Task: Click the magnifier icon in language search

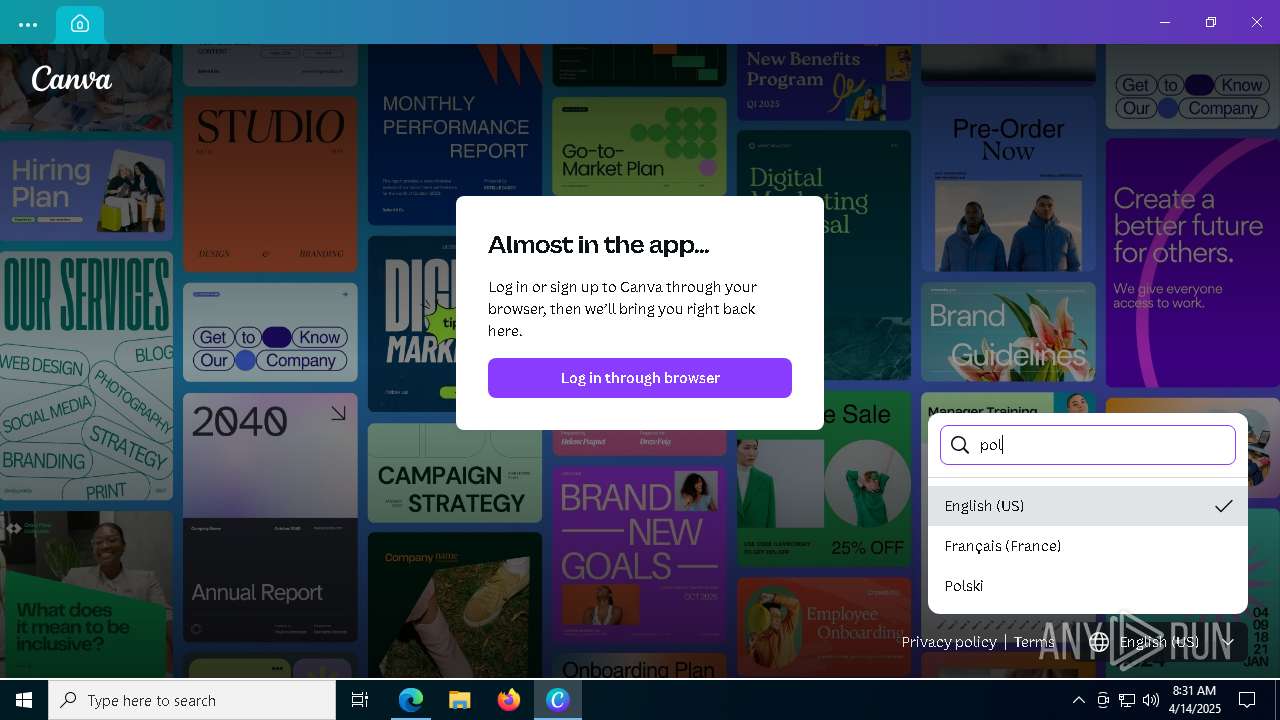Action: pyautogui.click(x=960, y=445)
